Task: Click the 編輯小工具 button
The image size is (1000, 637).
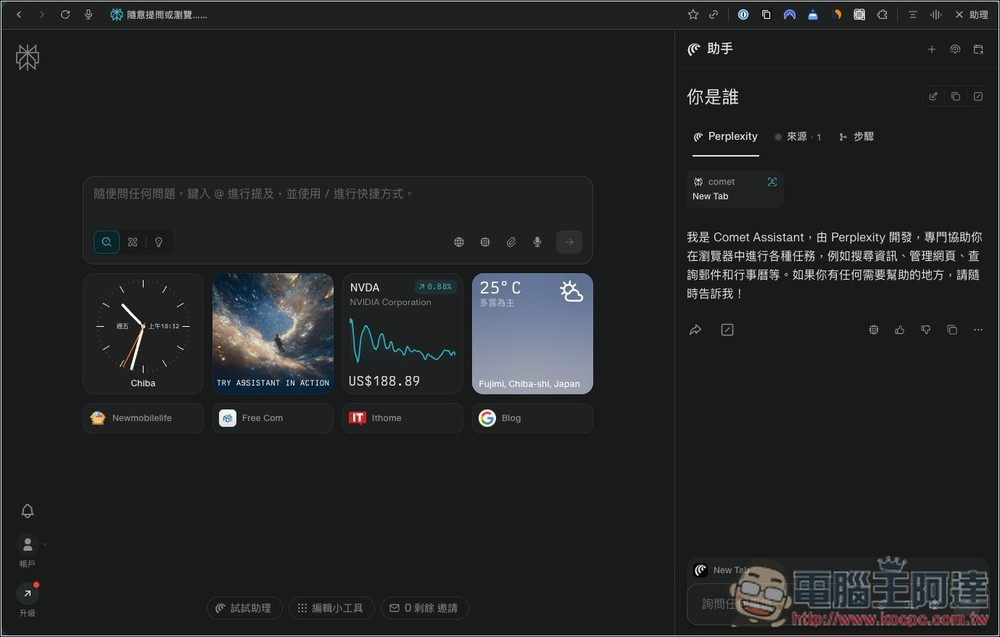Action: coord(332,608)
